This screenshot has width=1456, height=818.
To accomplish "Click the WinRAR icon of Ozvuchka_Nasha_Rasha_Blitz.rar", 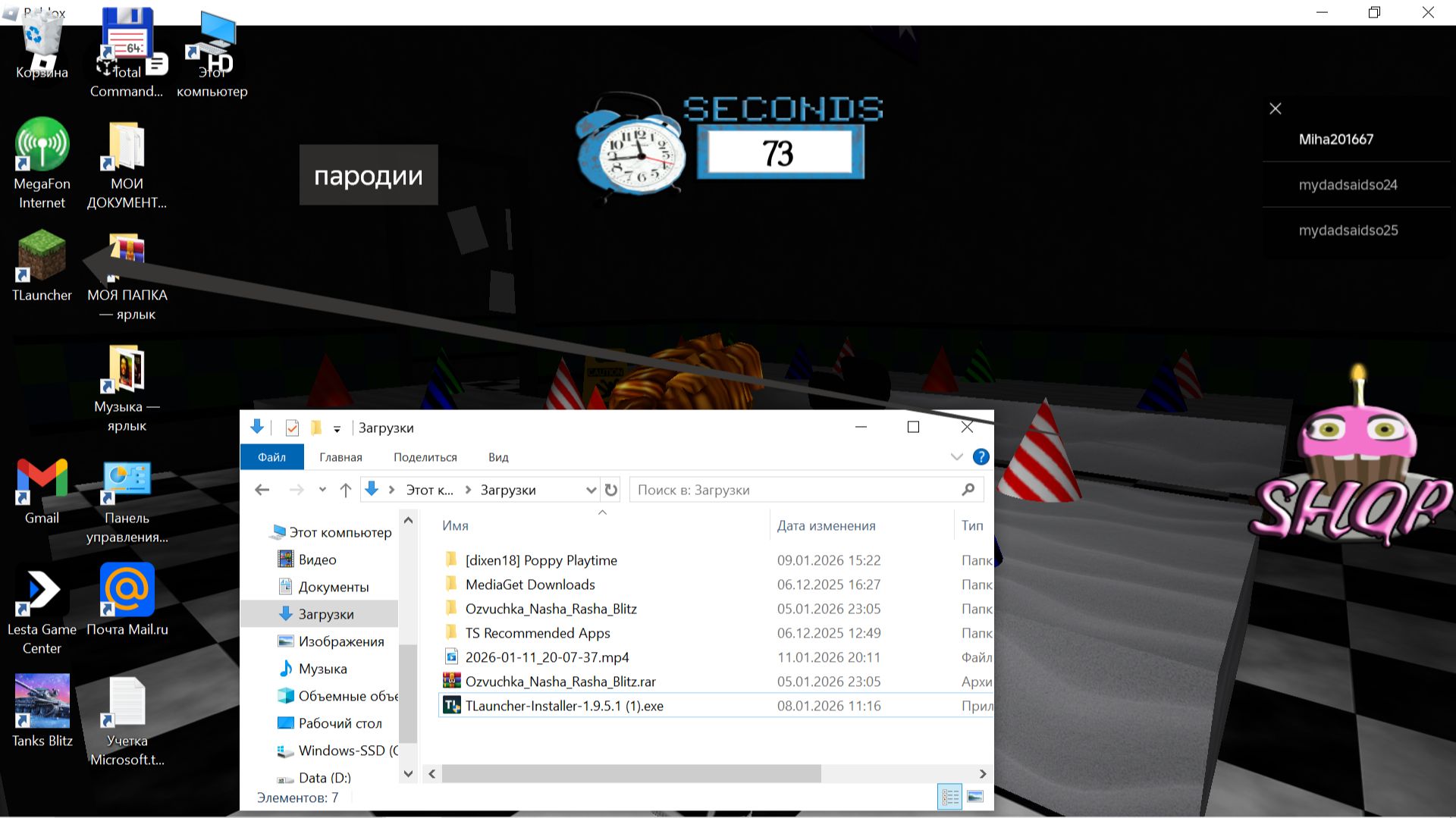I will [451, 681].
